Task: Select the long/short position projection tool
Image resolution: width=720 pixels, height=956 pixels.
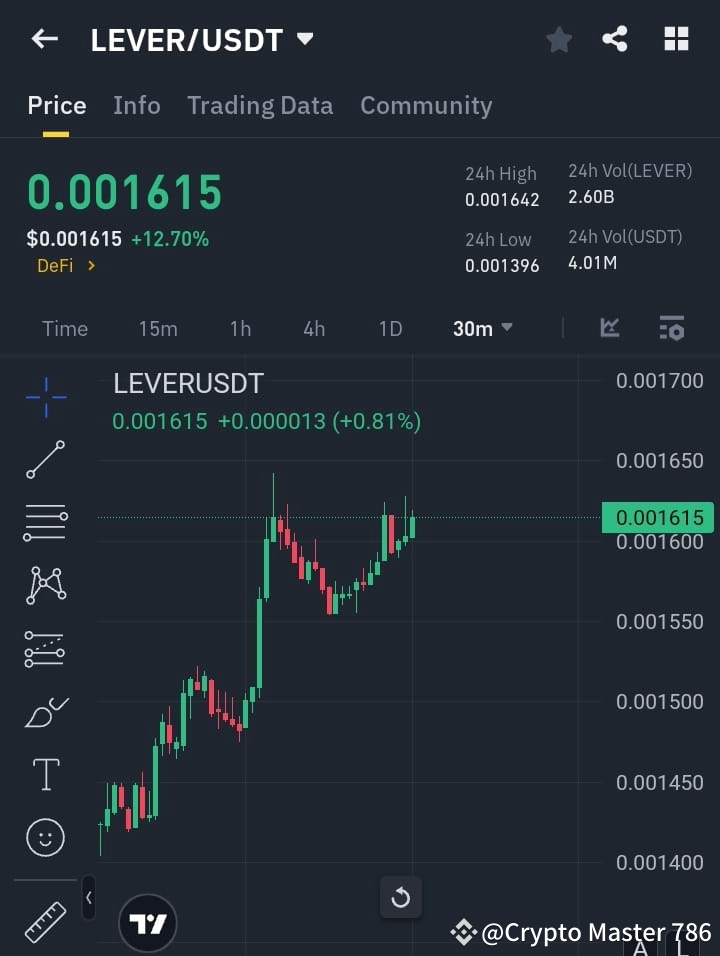Action: point(45,649)
